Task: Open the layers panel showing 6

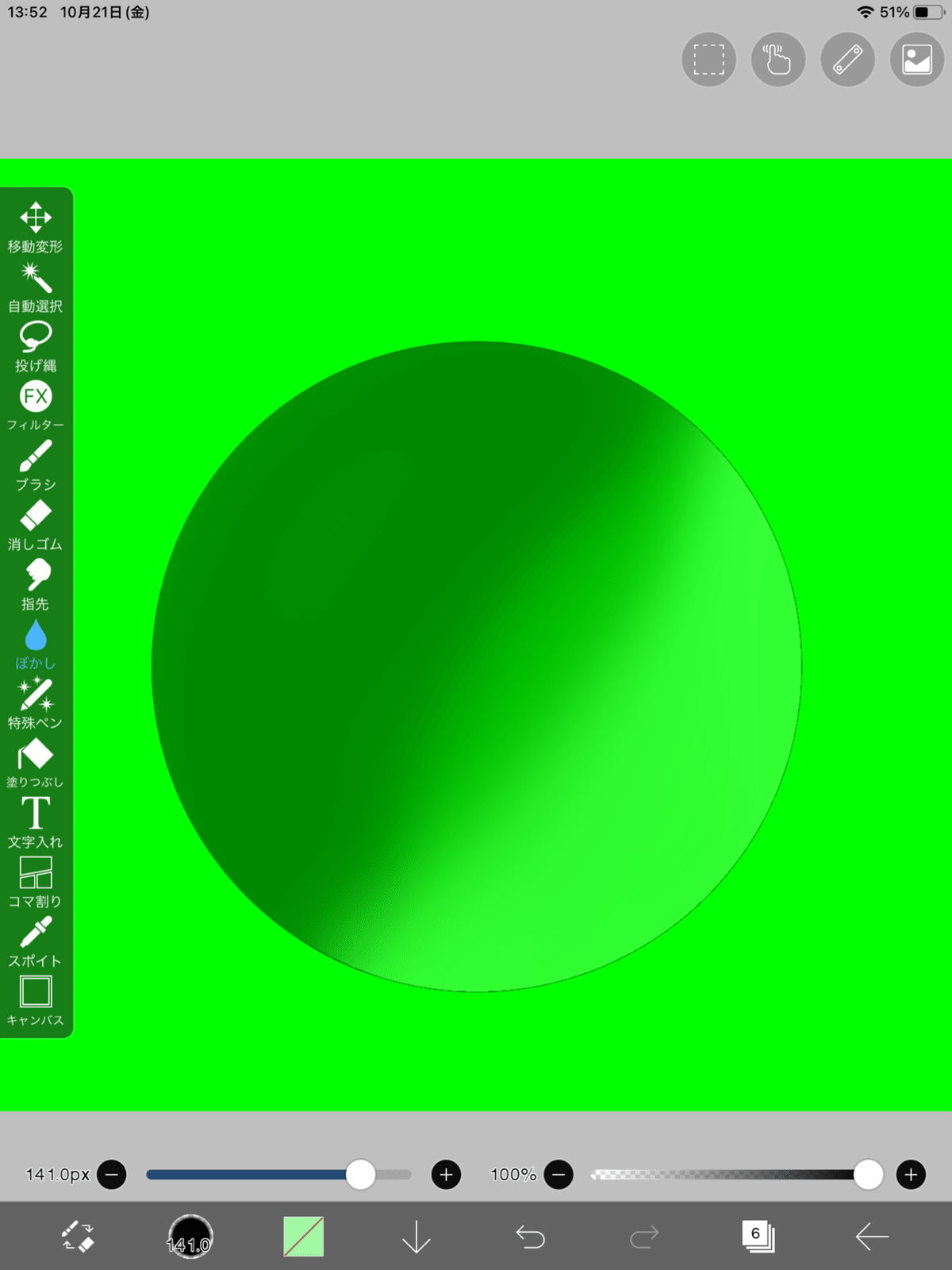Action: coord(758,1237)
